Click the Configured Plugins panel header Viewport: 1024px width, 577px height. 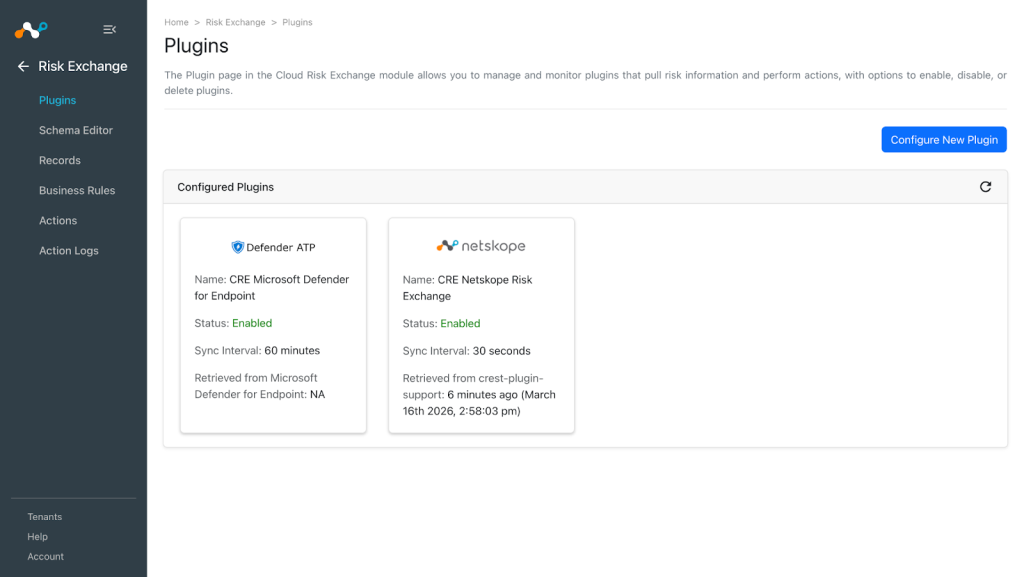point(585,187)
